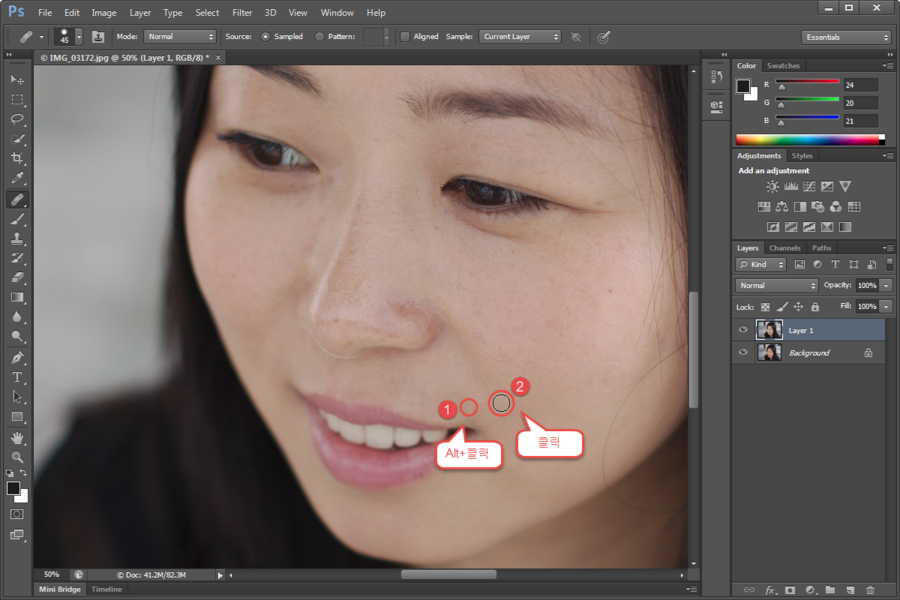Add Brightness/Contrast adjustment

[773, 187]
